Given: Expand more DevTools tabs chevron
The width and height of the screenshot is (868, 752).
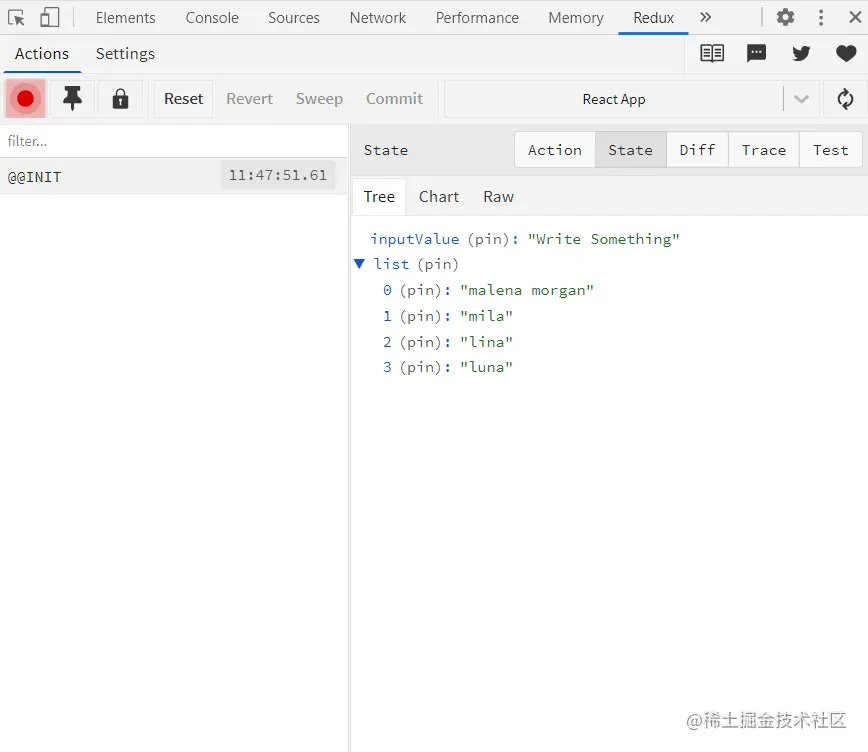Looking at the screenshot, I should tap(706, 17).
